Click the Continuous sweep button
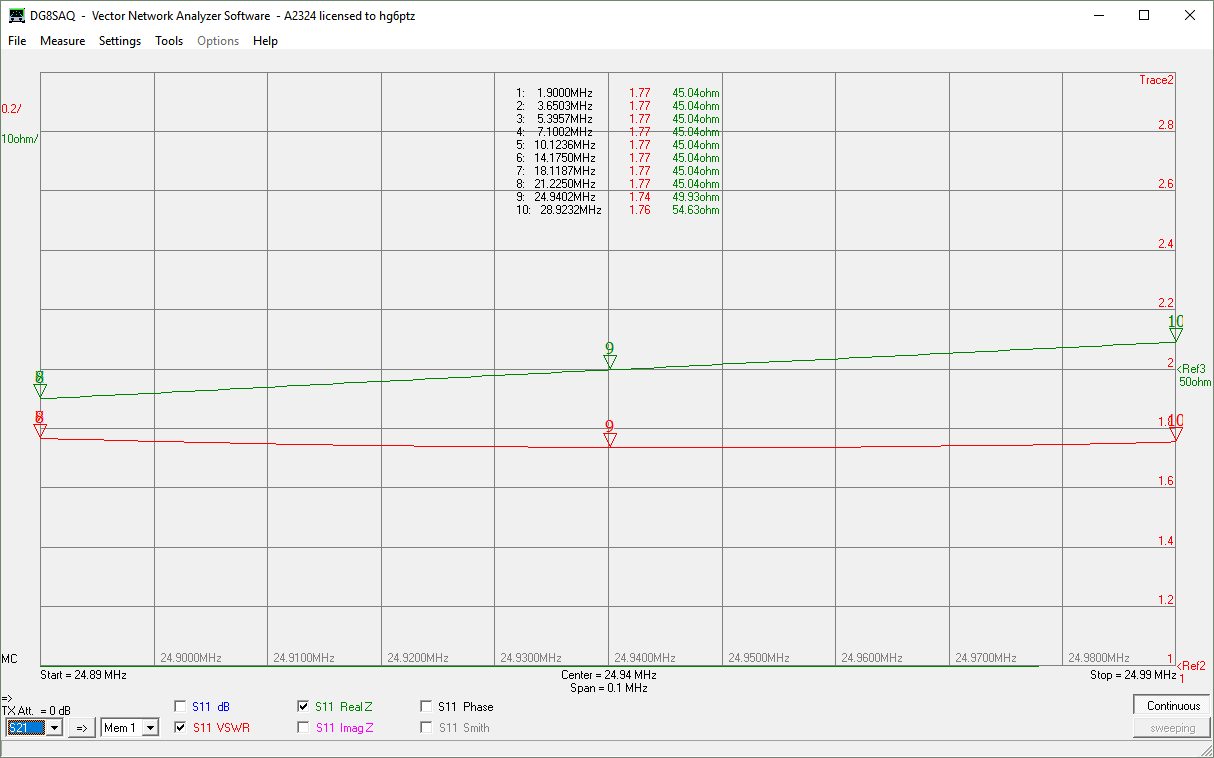The height and width of the screenshot is (758, 1214). tap(1173, 706)
